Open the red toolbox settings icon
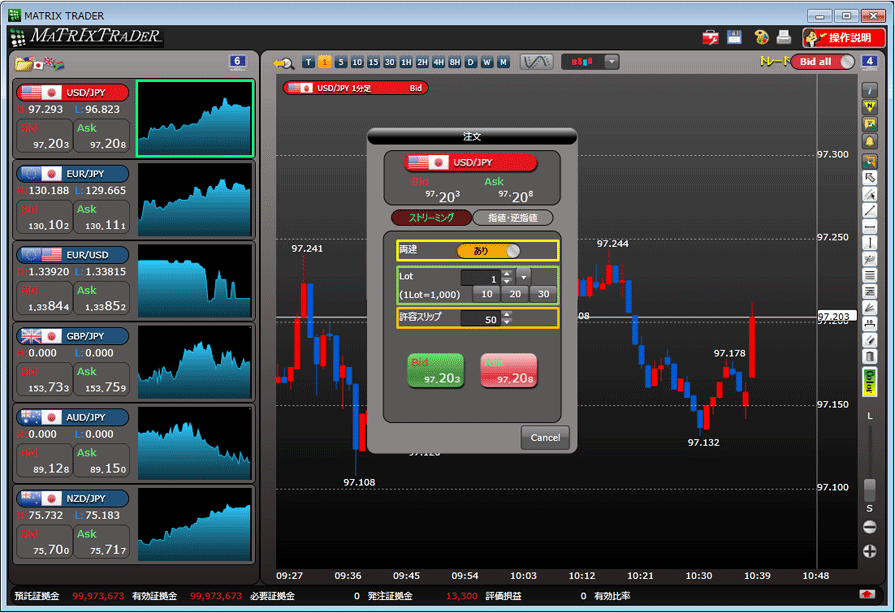 coord(710,38)
